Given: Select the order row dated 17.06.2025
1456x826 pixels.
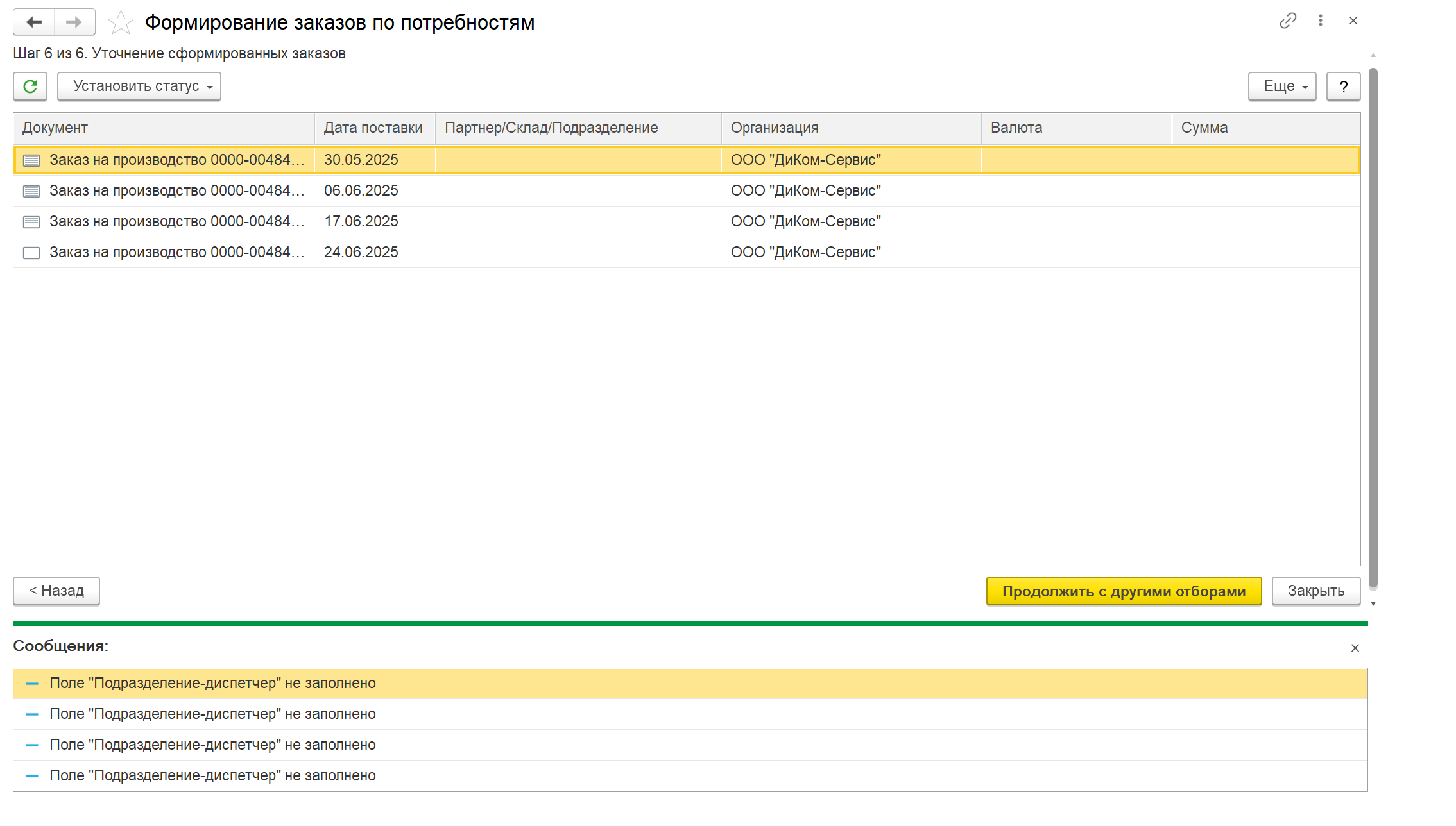Looking at the screenshot, I should 361,222.
